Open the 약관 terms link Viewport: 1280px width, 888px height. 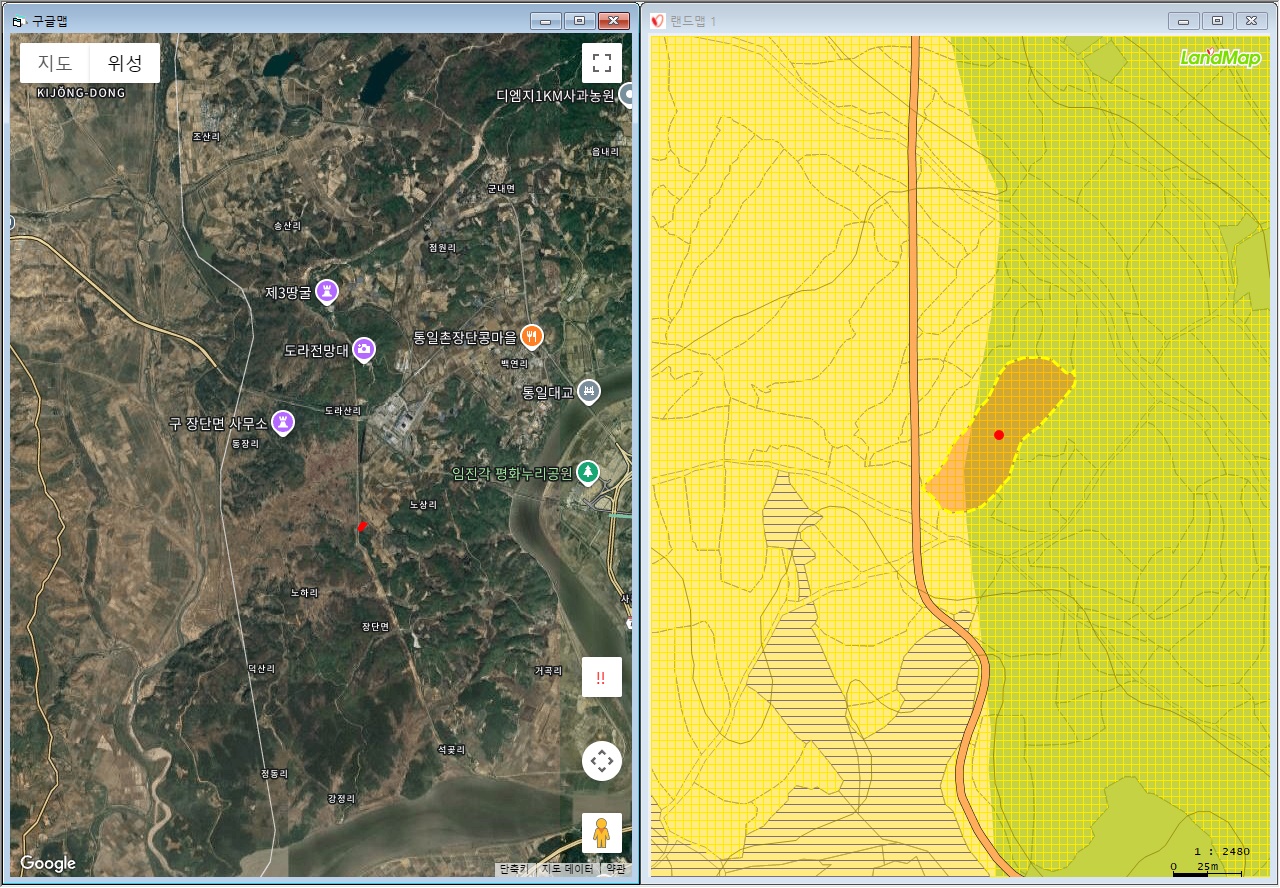tap(615, 869)
